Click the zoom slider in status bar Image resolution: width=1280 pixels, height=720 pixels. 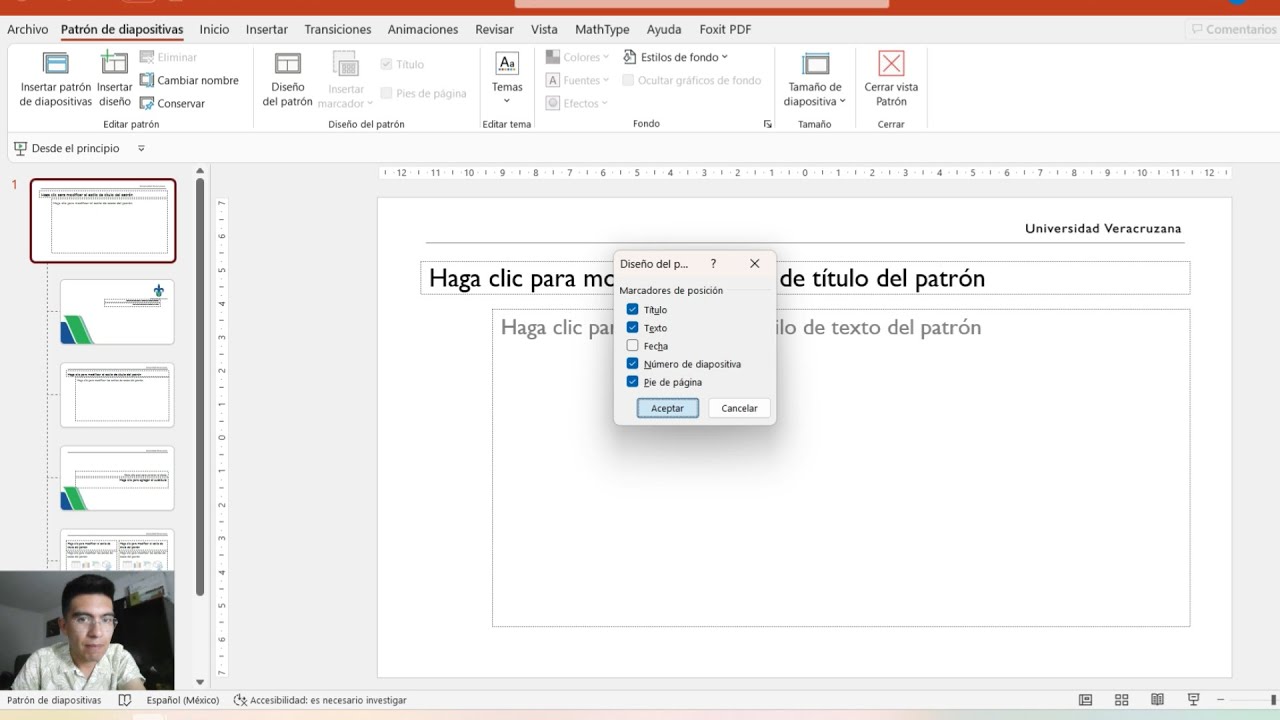tap(1247, 700)
